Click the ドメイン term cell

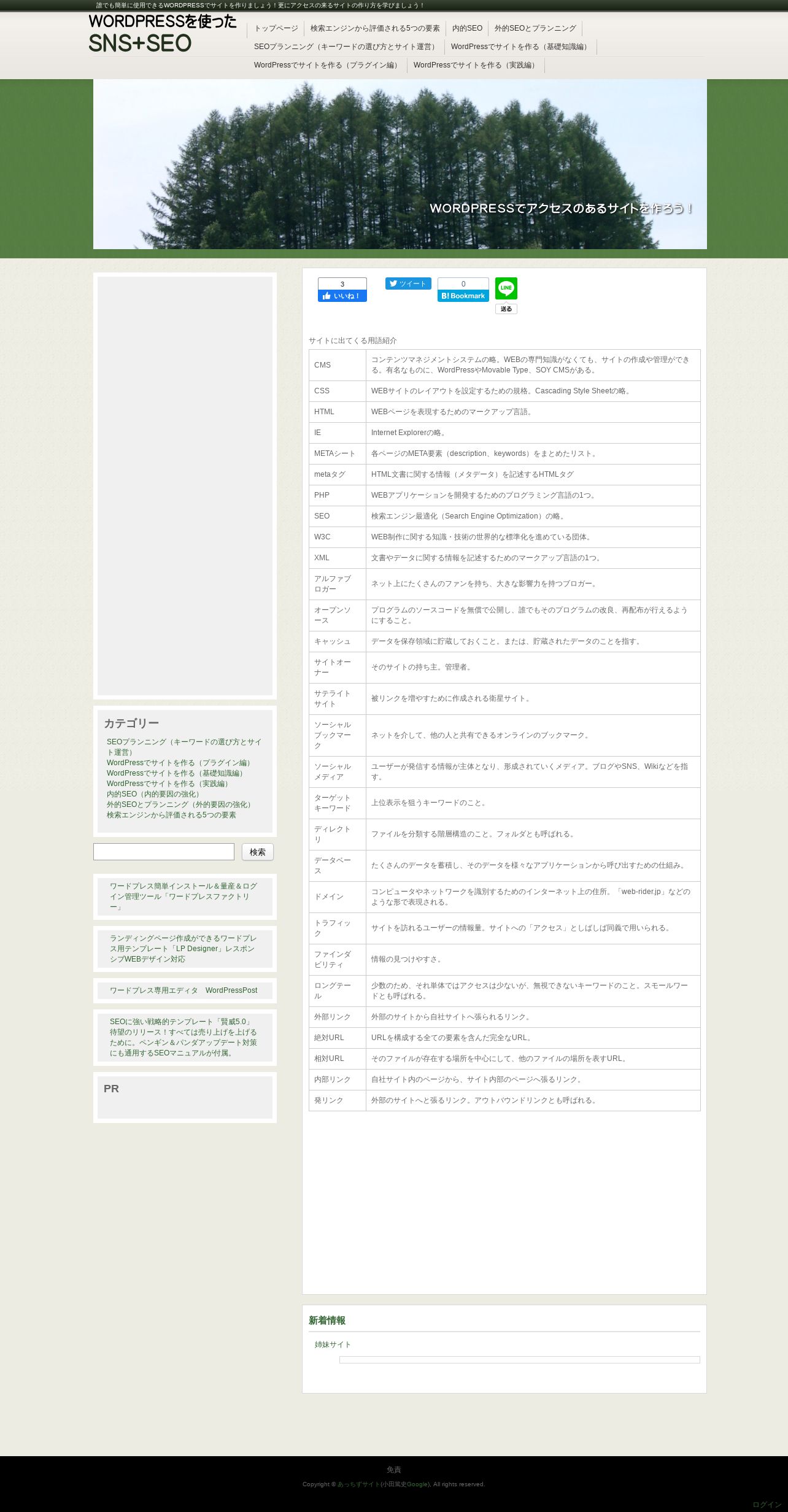(338, 897)
